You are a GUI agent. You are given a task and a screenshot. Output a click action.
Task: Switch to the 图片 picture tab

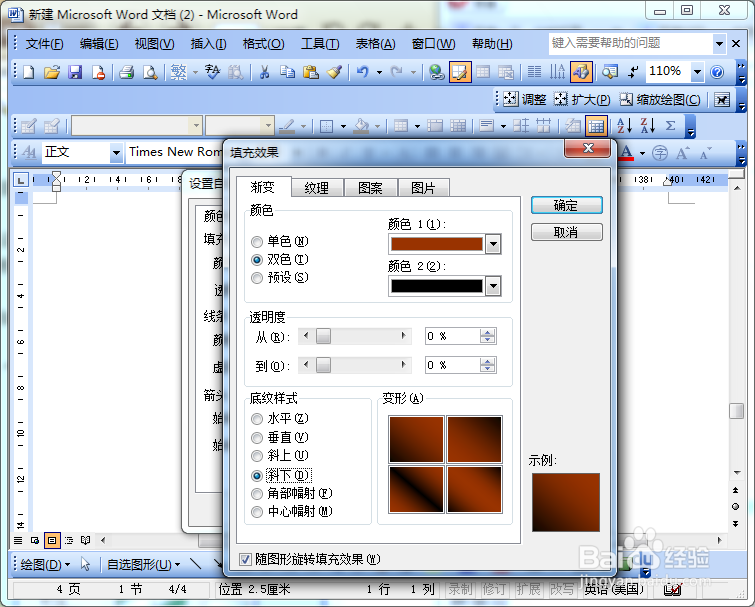tap(423, 188)
